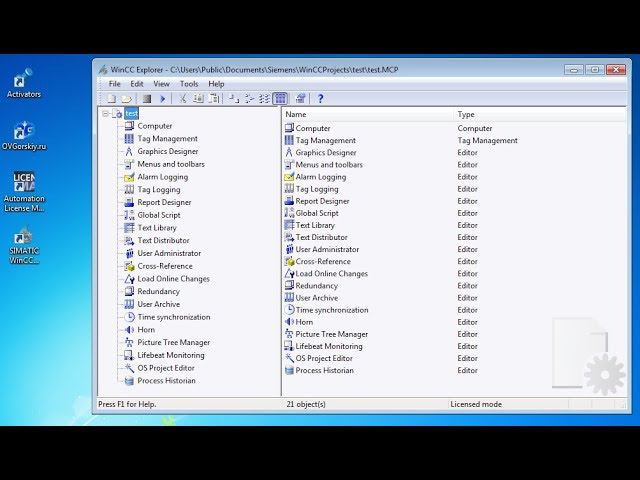The height and width of the screenshot is (480, 640).
Task: Click Picture Tree Manager icon in list
Action: coord(289,334)
